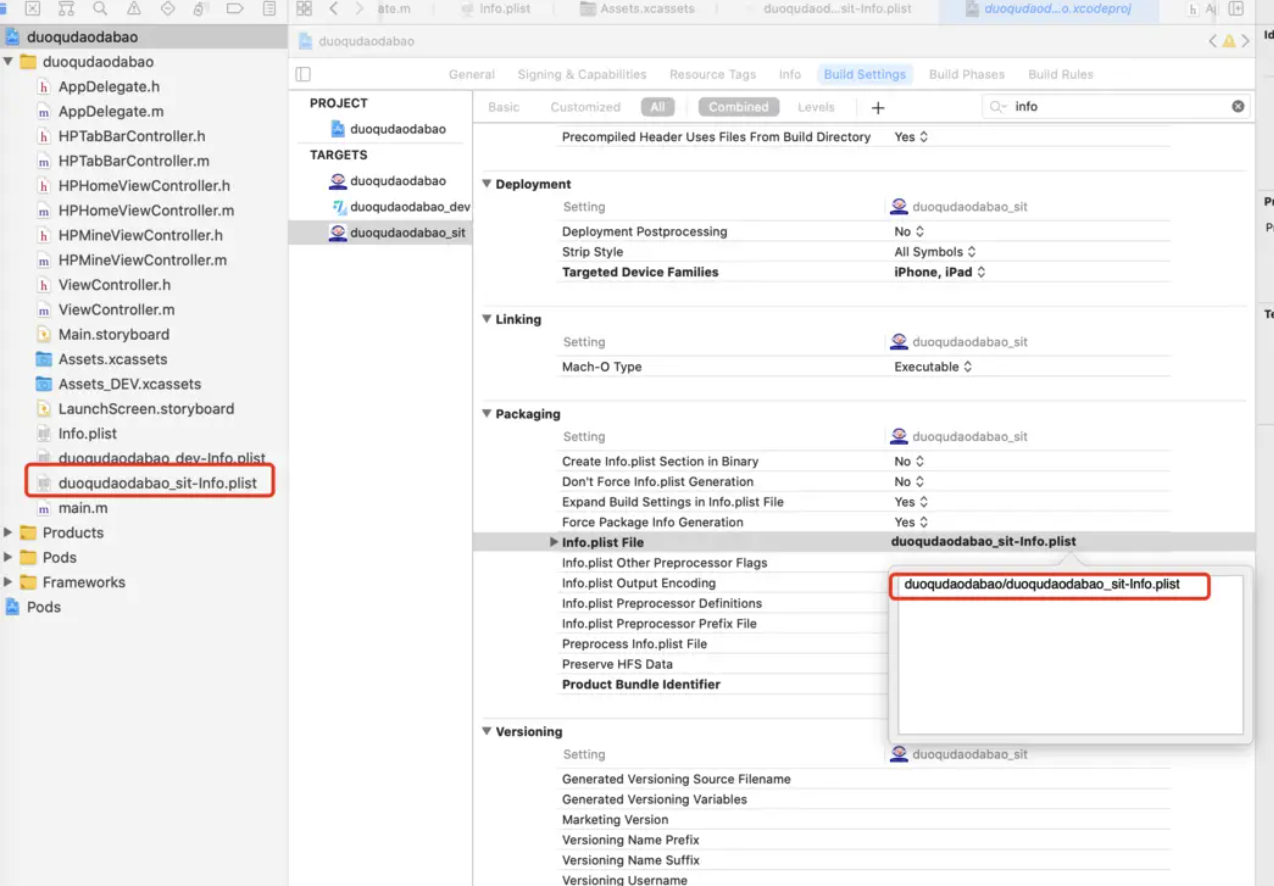The width and height of the screenshot is (1274, 886).
Task: Open the symbol navigator icon
Action: click(66, 9)
